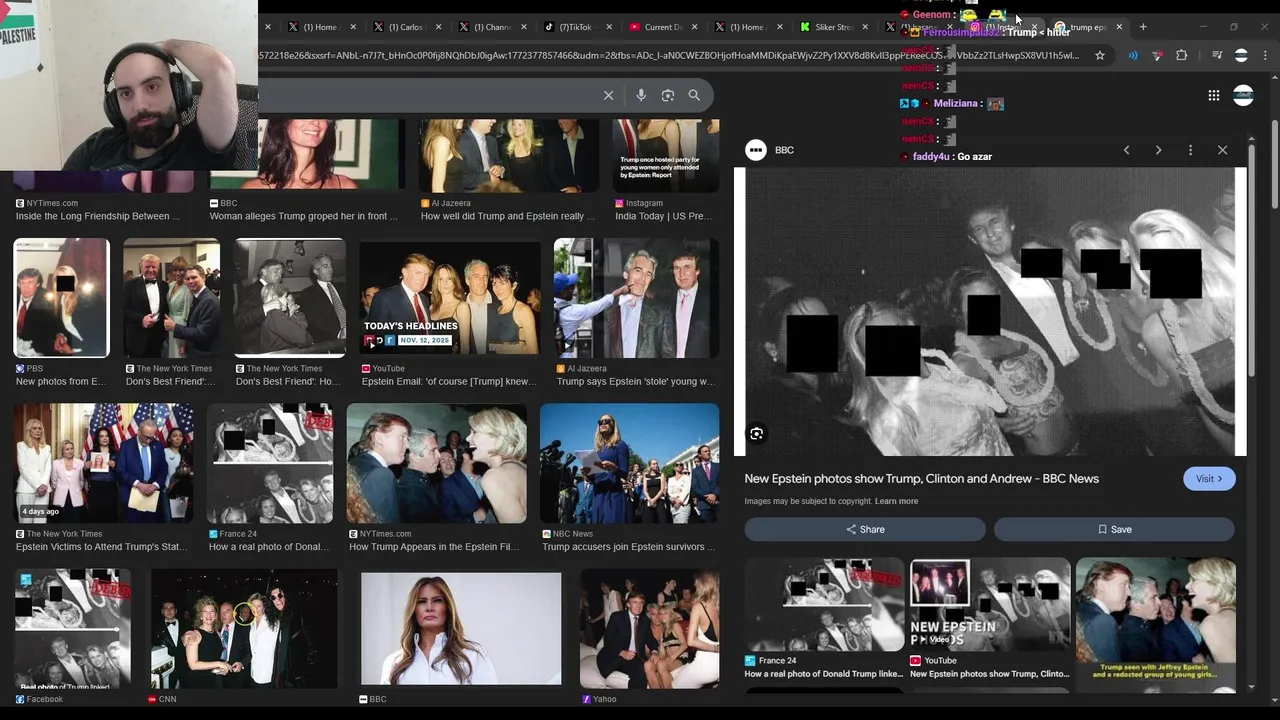Close the 'Current De' YouTube tab
The height and width of the screenshot is (720, 1280).
click(x=695, y=27)
